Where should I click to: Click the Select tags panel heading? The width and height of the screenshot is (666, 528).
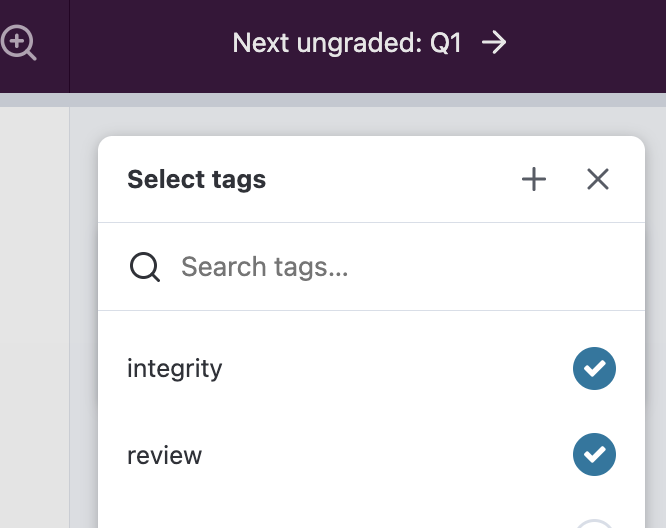197,180
